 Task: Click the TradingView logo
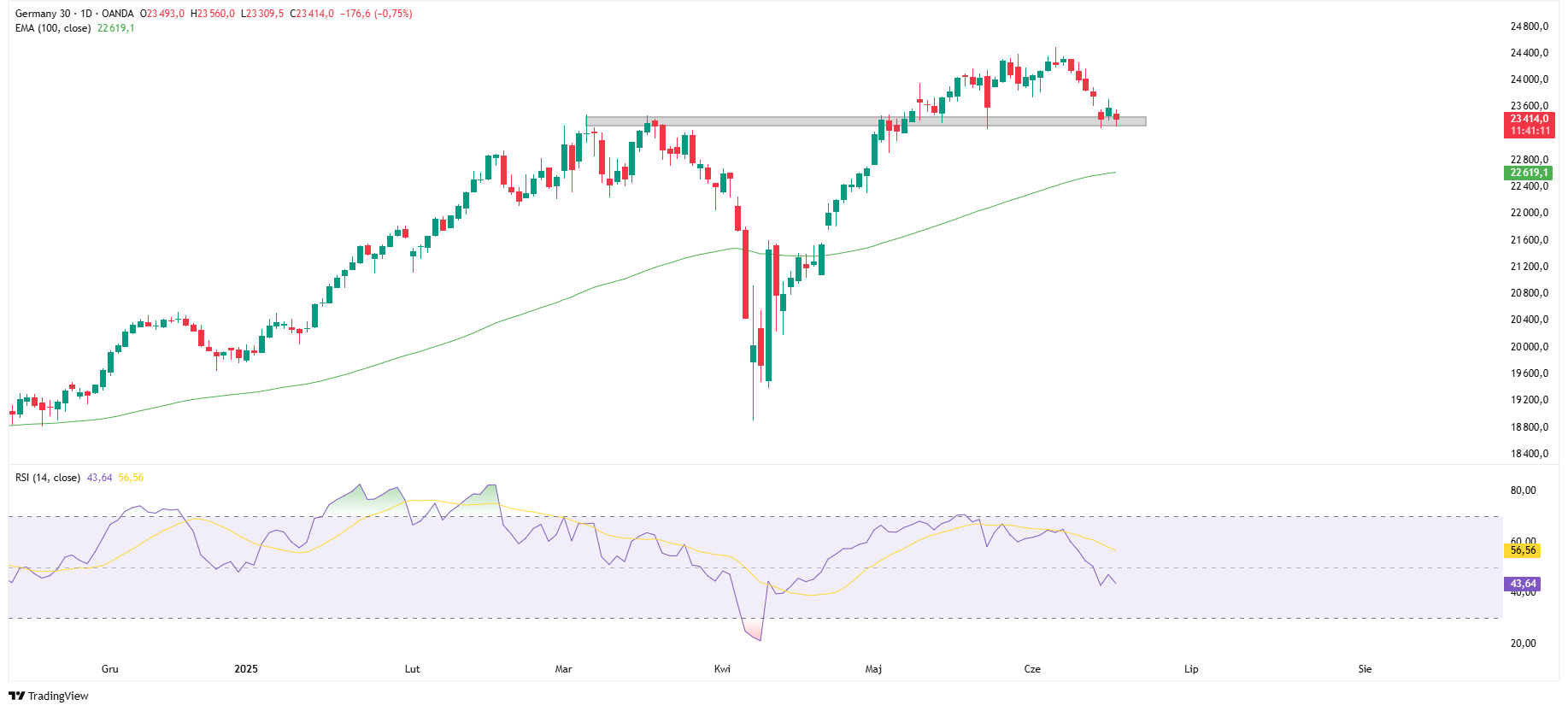click(x=48, y=696)
